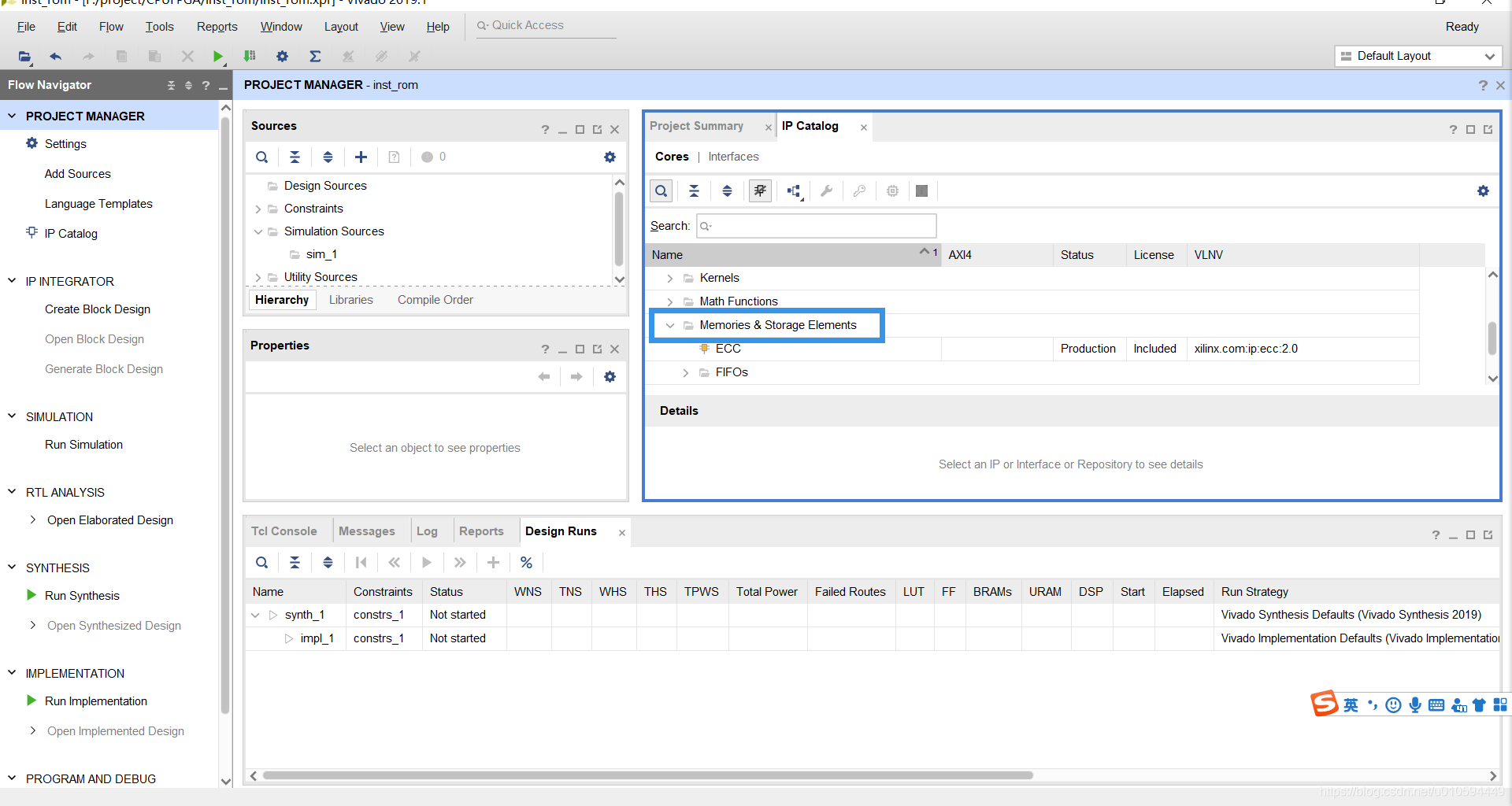
Task: Open the Reports menu
Action: [x=217, y=27]
